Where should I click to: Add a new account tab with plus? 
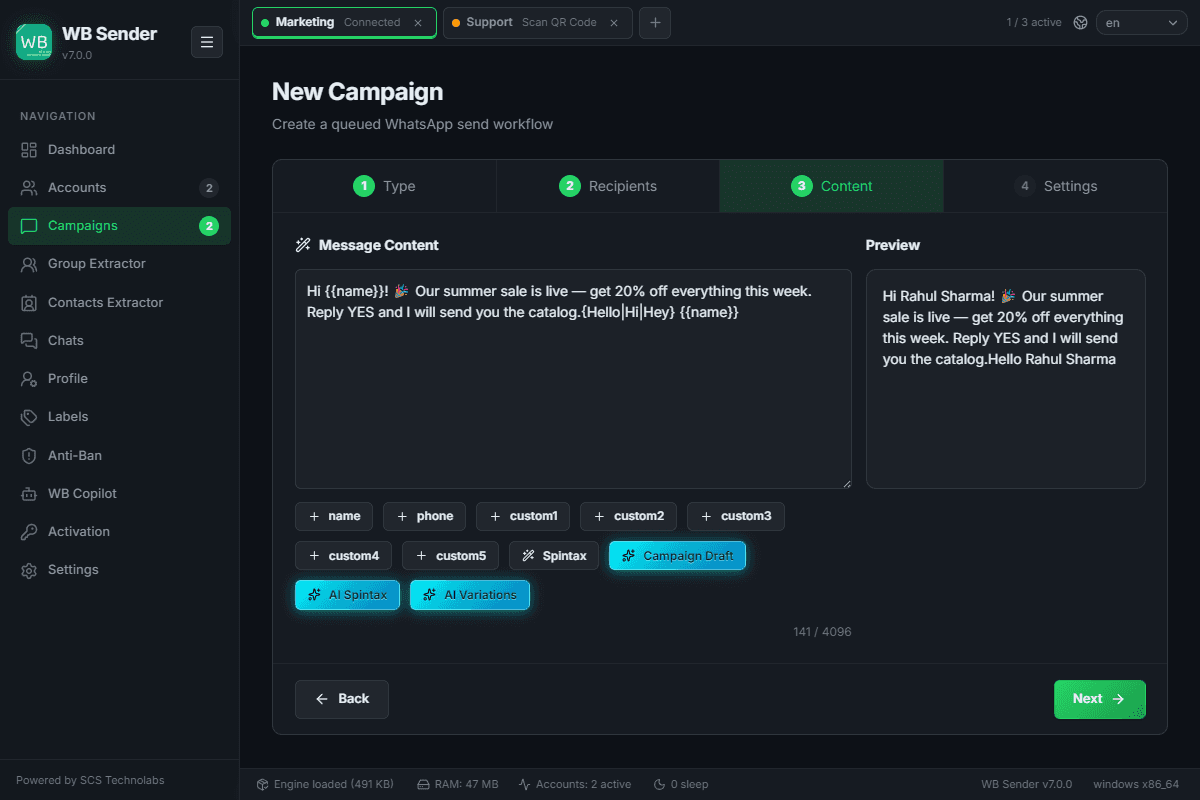[x=655, y=23]
